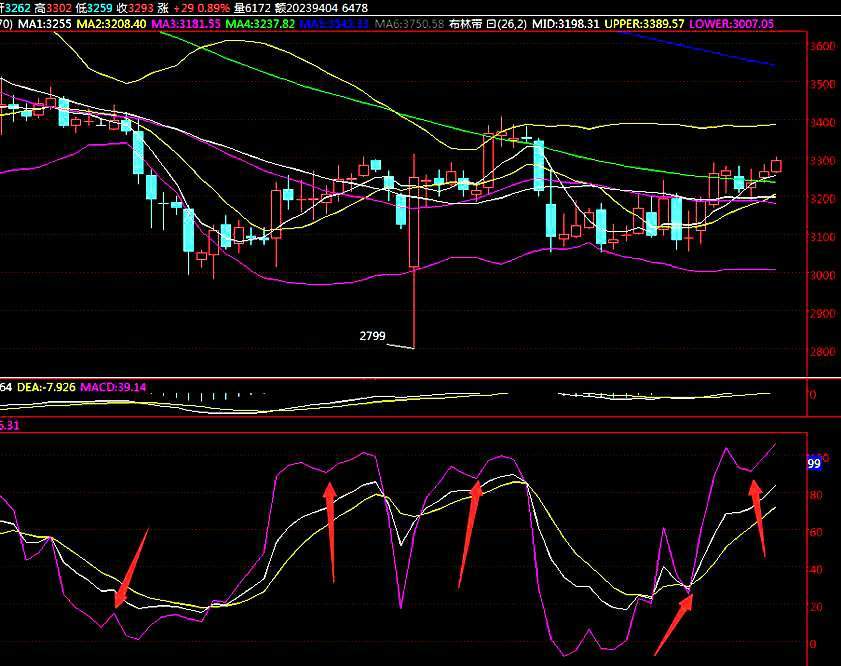
Task: Click the turnover amount 额20239404
Action: point(307,8)
